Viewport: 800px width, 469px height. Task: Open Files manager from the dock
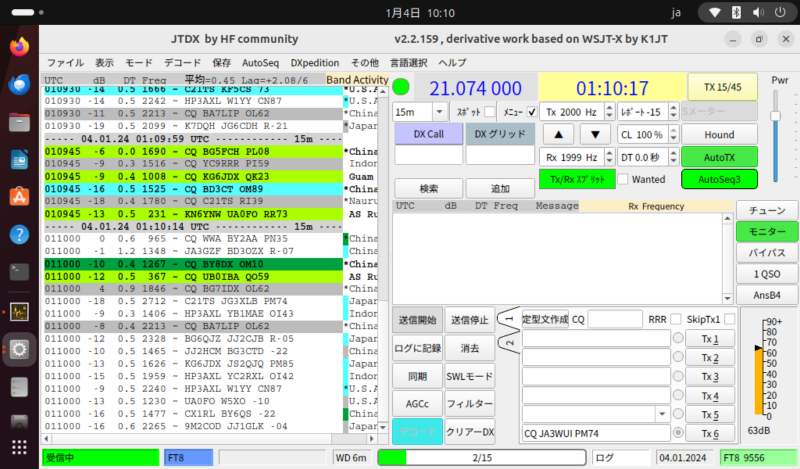(x=19, y=122)
